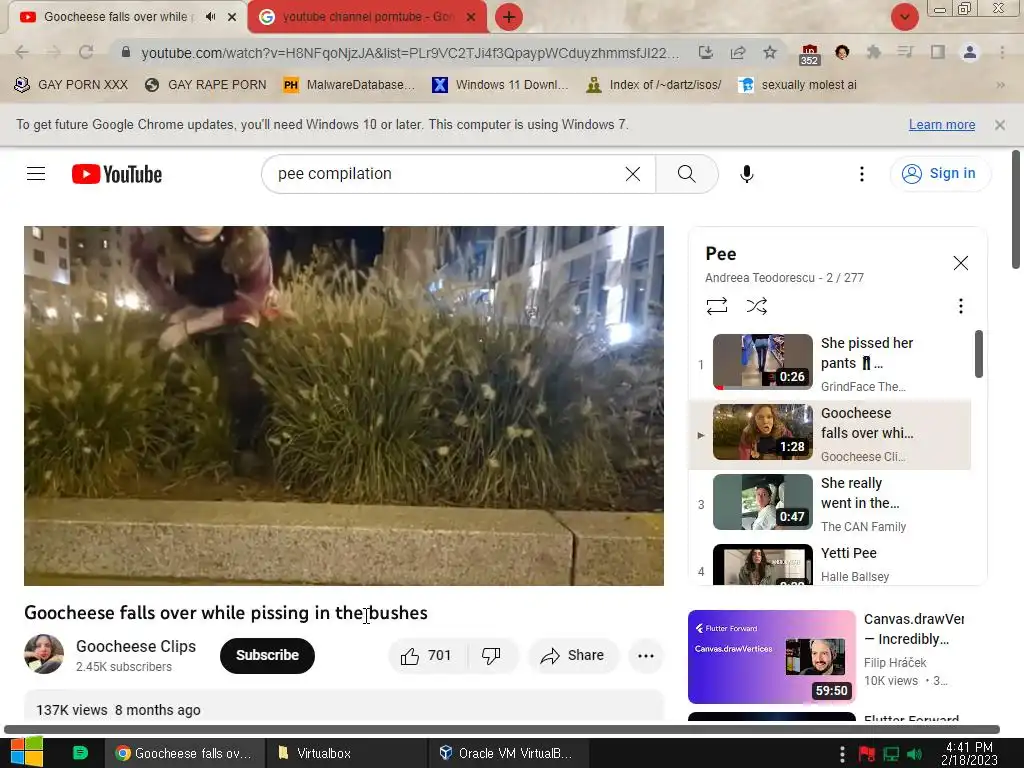Click the playlist panel scrollbar
Screen dimensions: 1024x768
coord(978,353)
